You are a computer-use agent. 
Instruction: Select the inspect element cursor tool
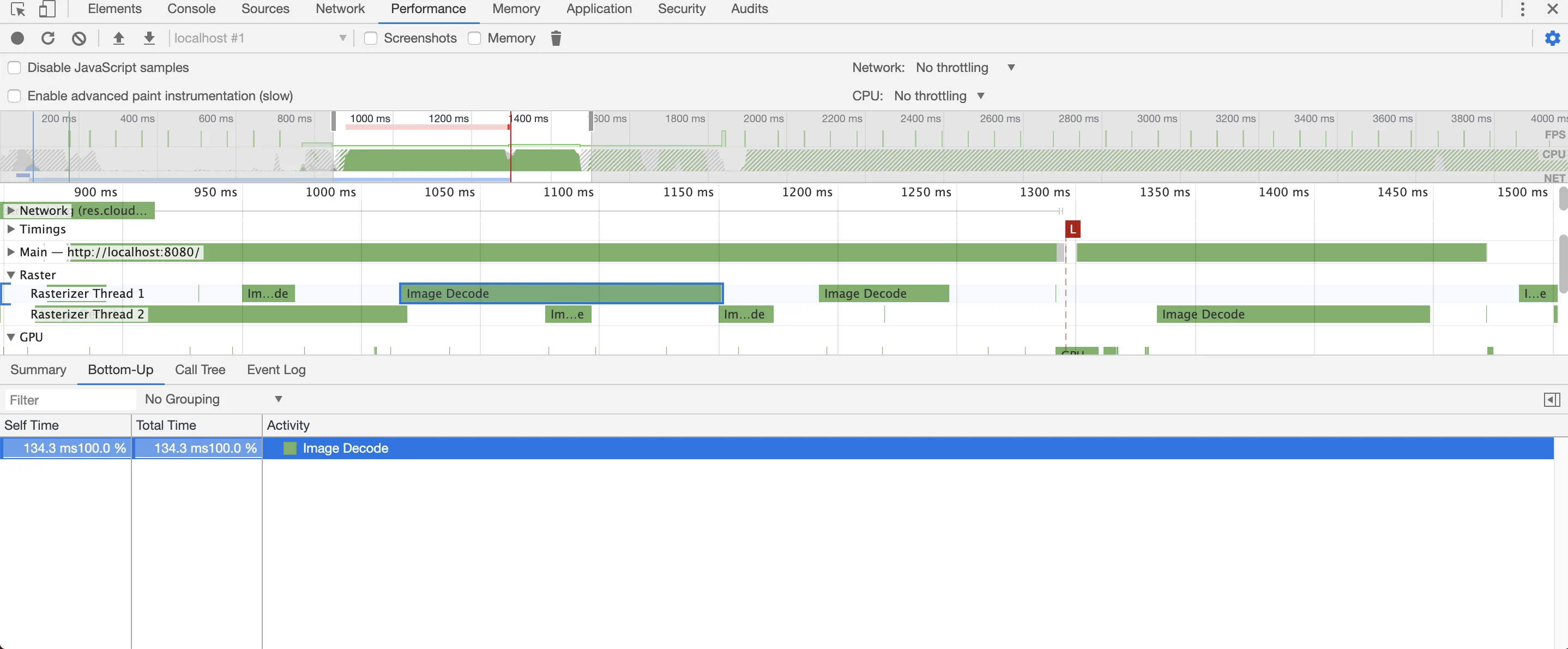[x=17, y=9]
